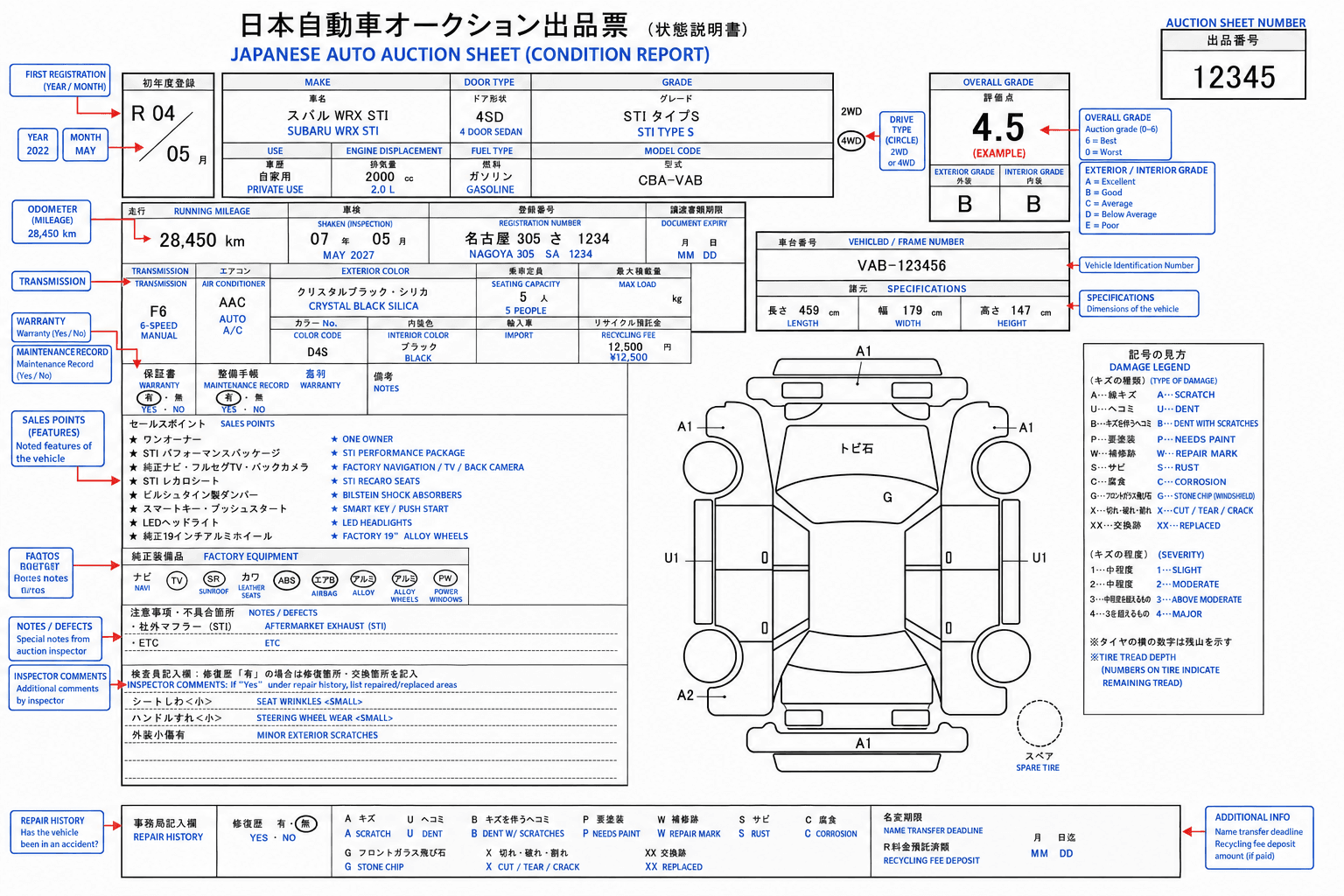Click the circled ABS equipment icon
Screen dimensions: 1344x896
pyautogui.click(x=287, y=580)
